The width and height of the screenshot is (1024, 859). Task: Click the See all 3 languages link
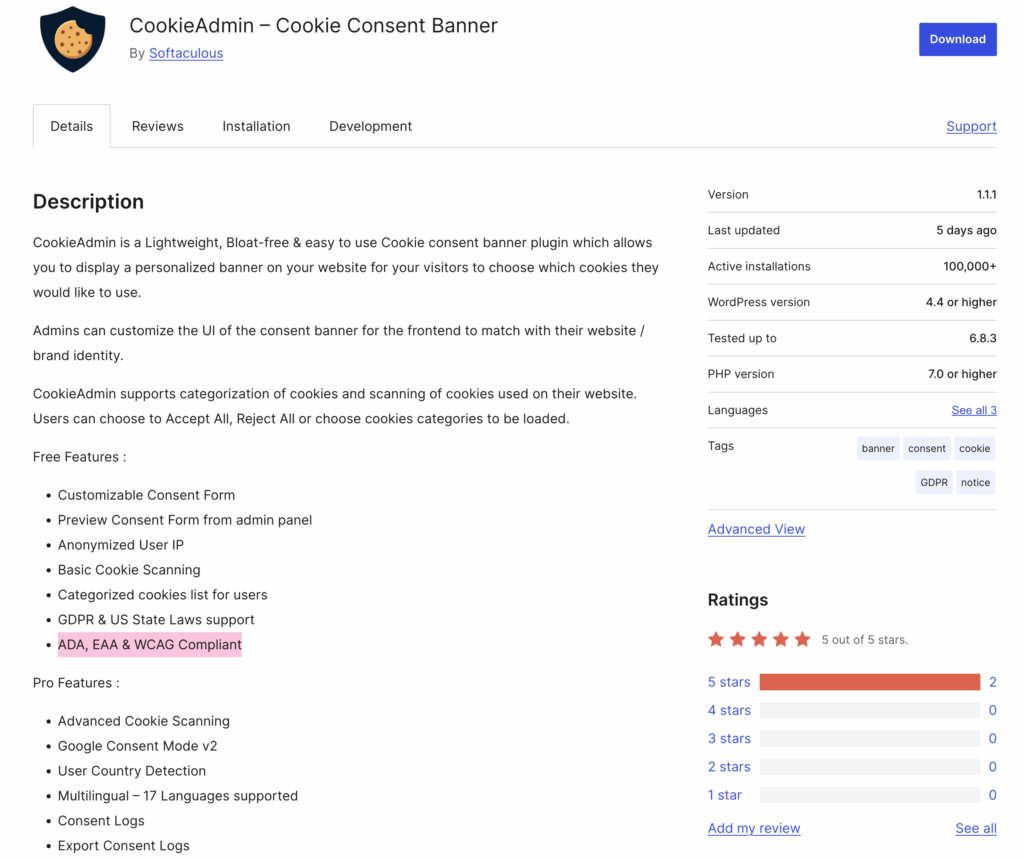coord(973,410)
